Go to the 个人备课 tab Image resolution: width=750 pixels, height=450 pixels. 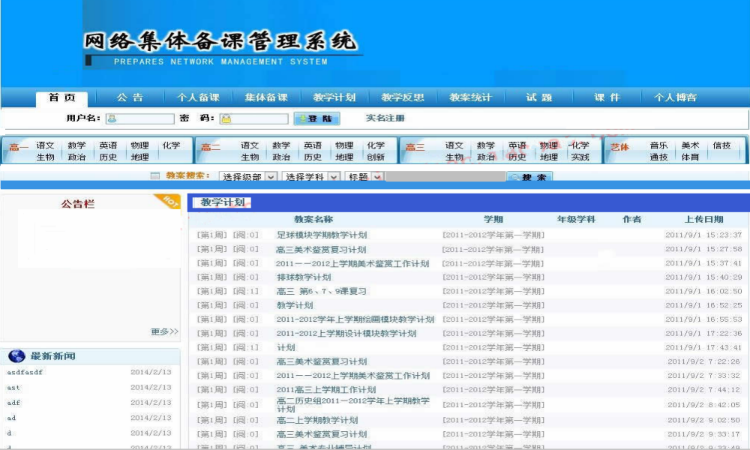tap(198, 98)
